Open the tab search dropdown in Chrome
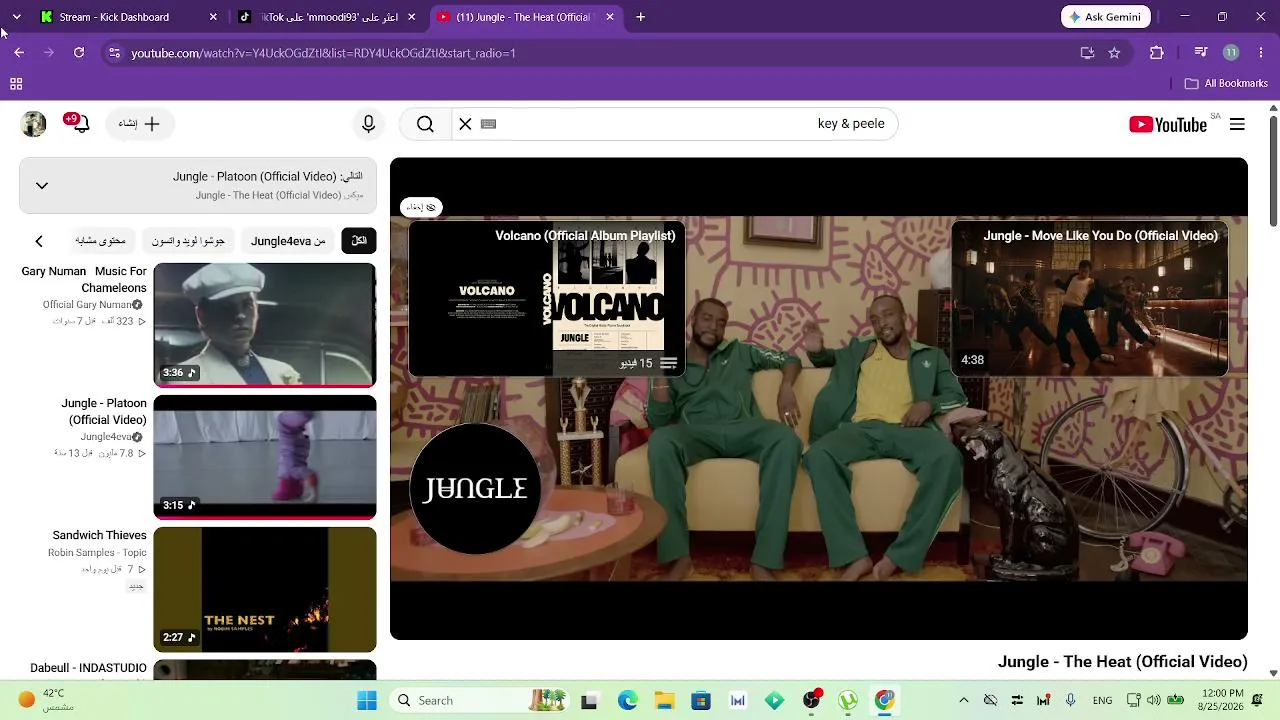Screen dimensions: 1280x720 tap(16, 17)
